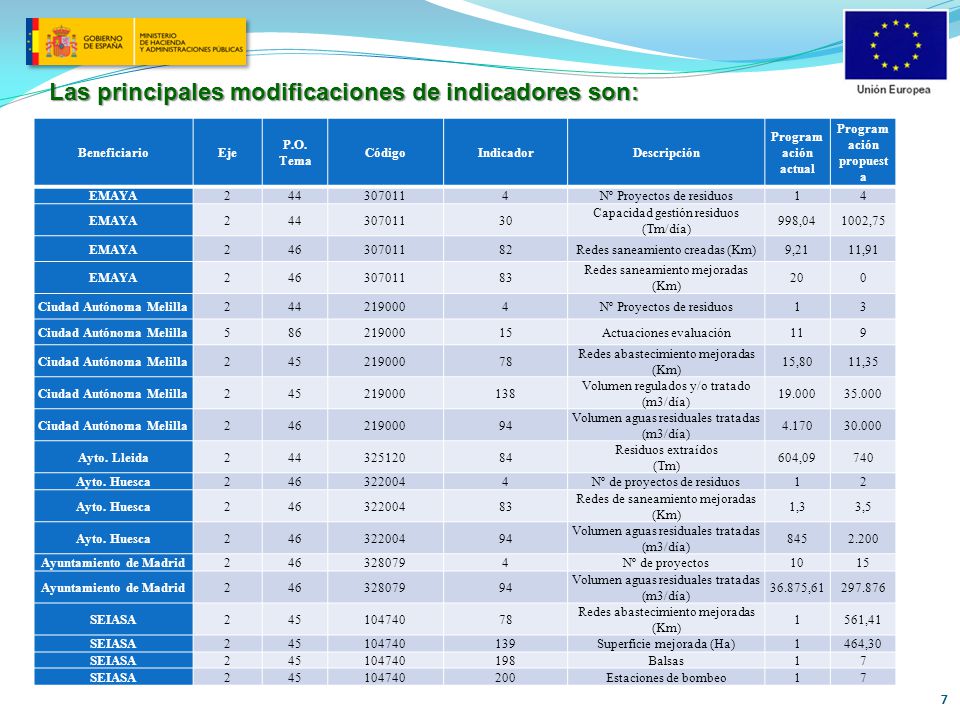Select the Código column header
960x720 pixels.
[385, 152]
